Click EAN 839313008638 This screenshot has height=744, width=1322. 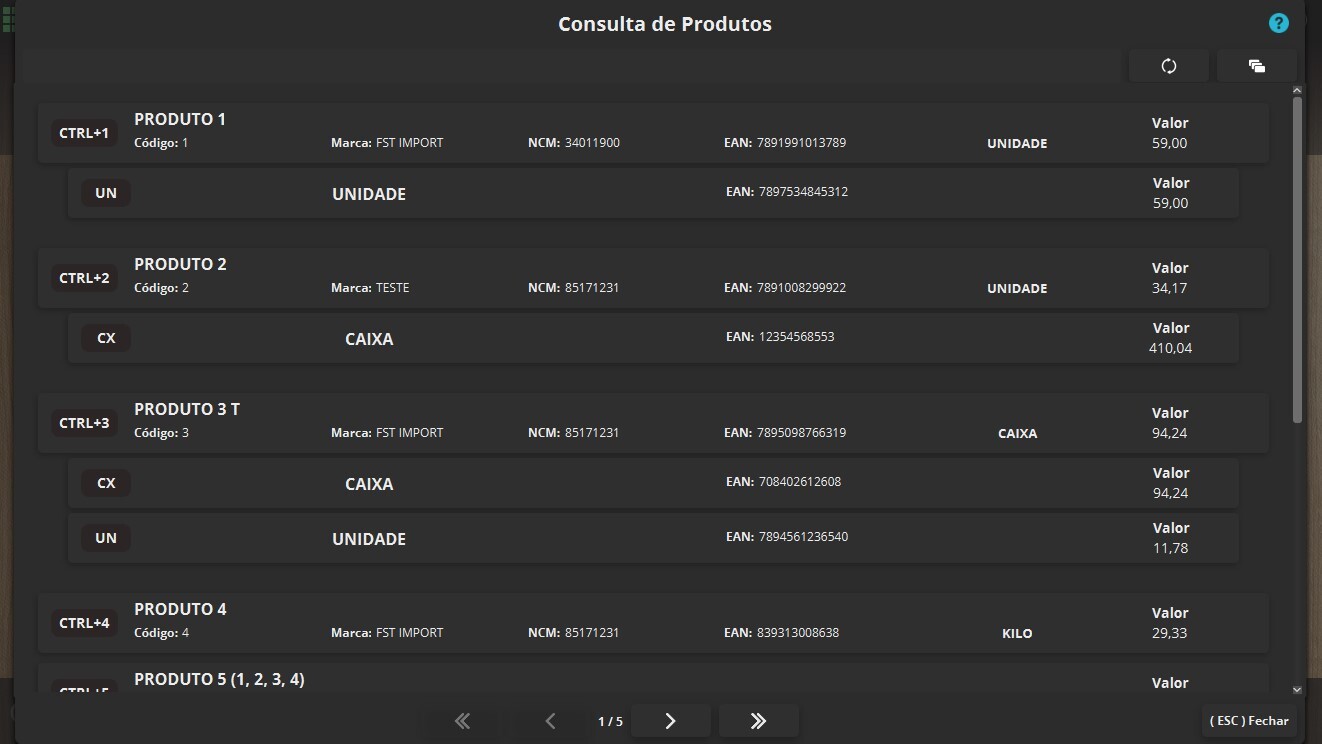tap(782, 633)
